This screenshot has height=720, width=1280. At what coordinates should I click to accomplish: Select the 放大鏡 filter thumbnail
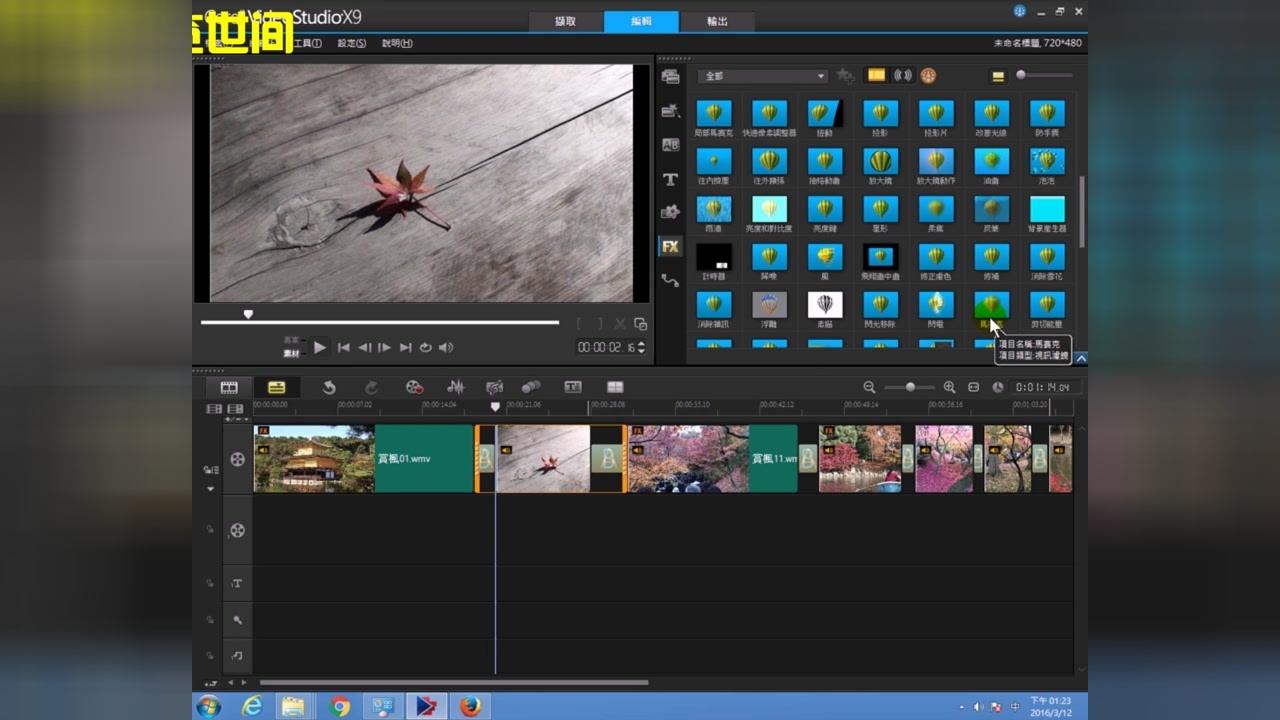point(880,161)
